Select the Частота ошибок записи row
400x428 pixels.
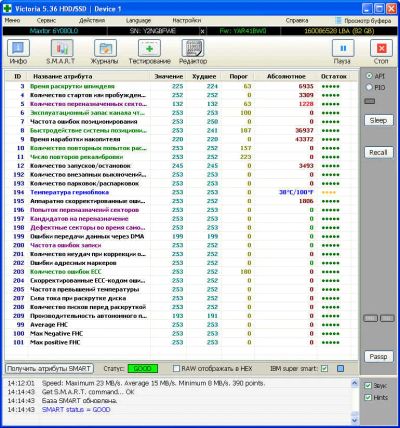181,245
